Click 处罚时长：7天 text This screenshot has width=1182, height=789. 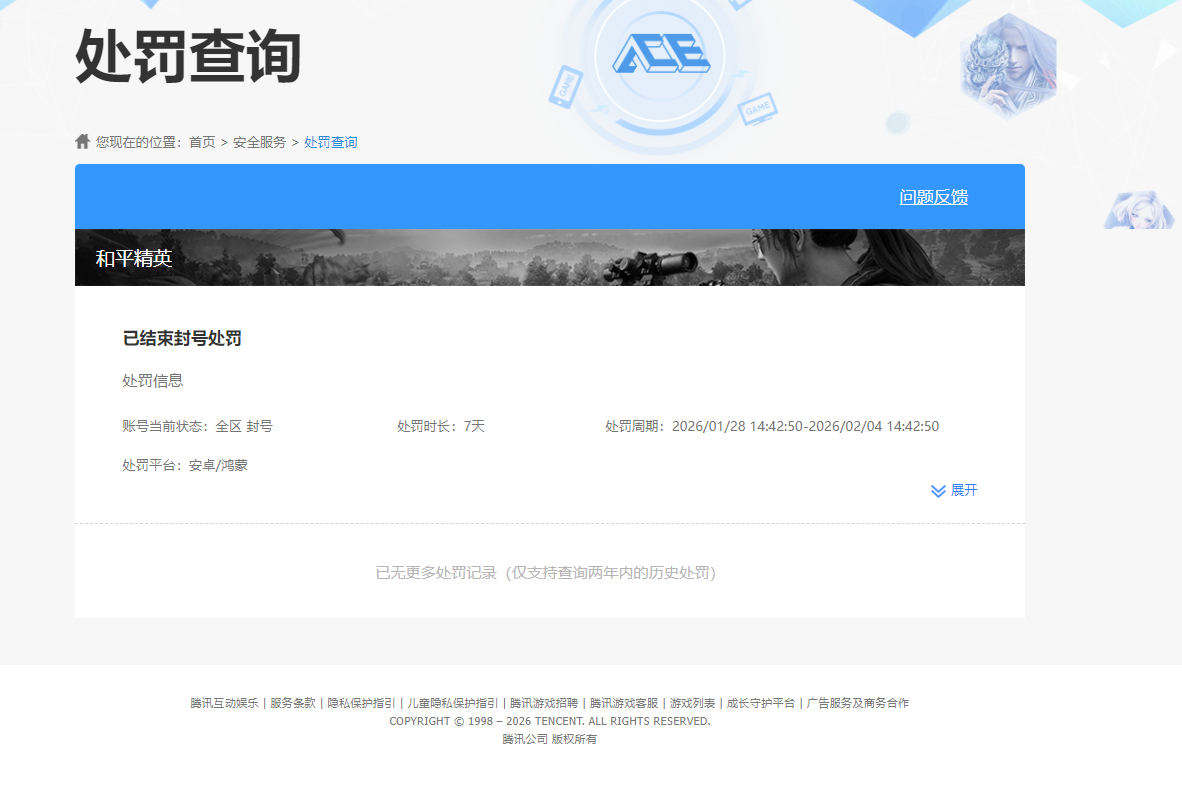pos(441,427)
